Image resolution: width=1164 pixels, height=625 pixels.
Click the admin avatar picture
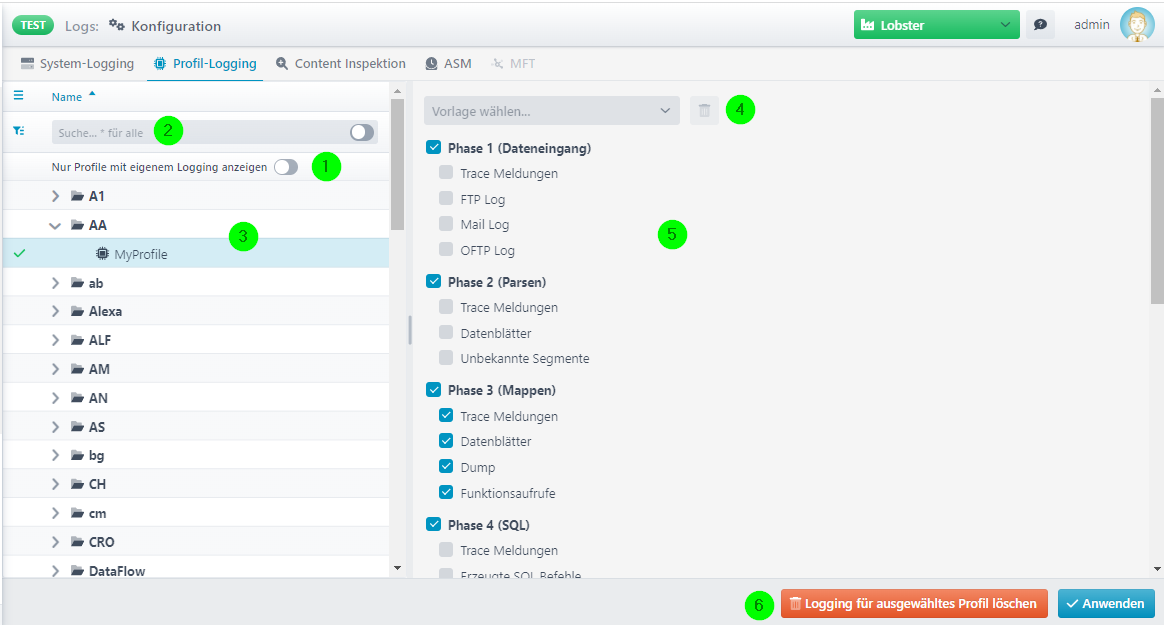click(x=1137, y=24)
